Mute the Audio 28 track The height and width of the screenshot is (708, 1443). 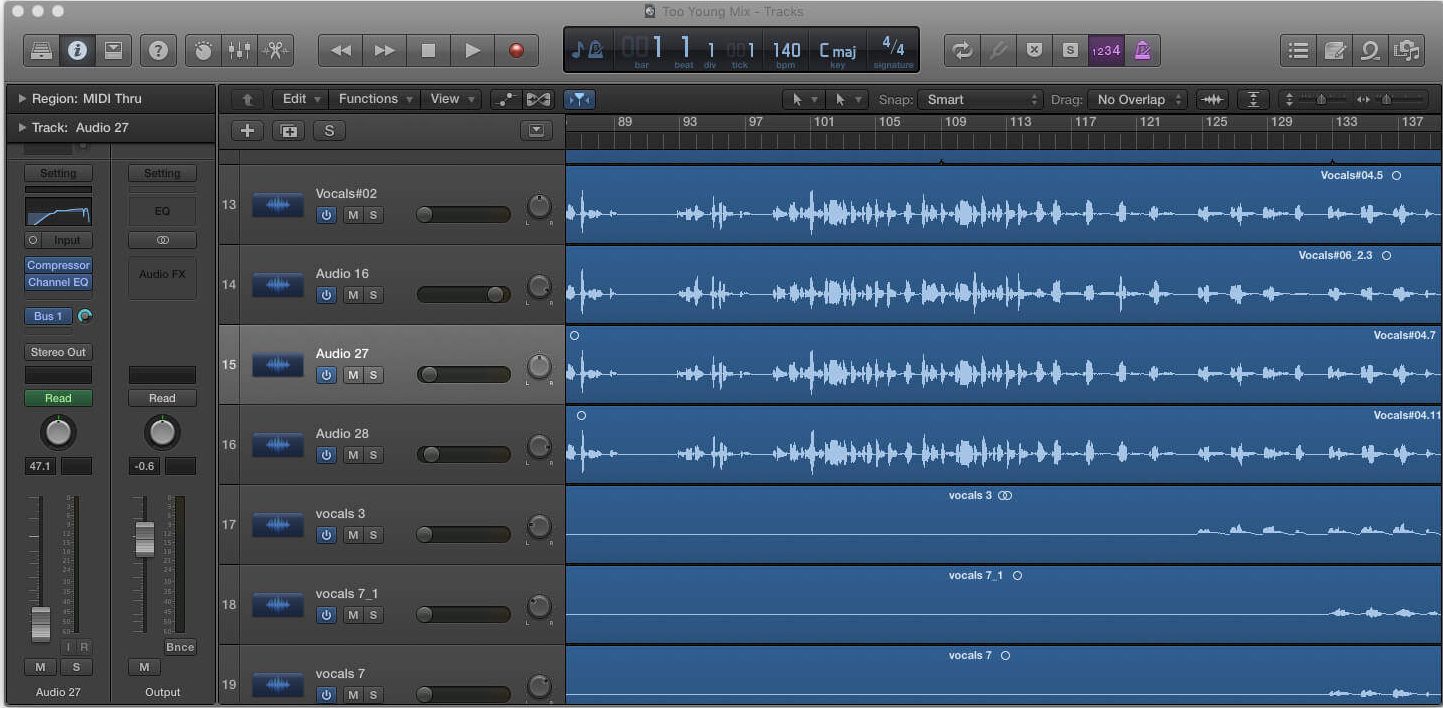click(353, 455)
